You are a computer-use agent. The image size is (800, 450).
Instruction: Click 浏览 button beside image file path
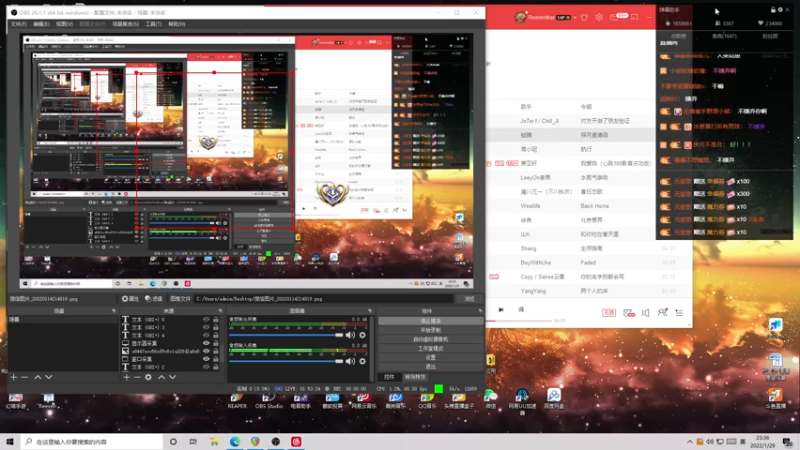tap(469, 299)
